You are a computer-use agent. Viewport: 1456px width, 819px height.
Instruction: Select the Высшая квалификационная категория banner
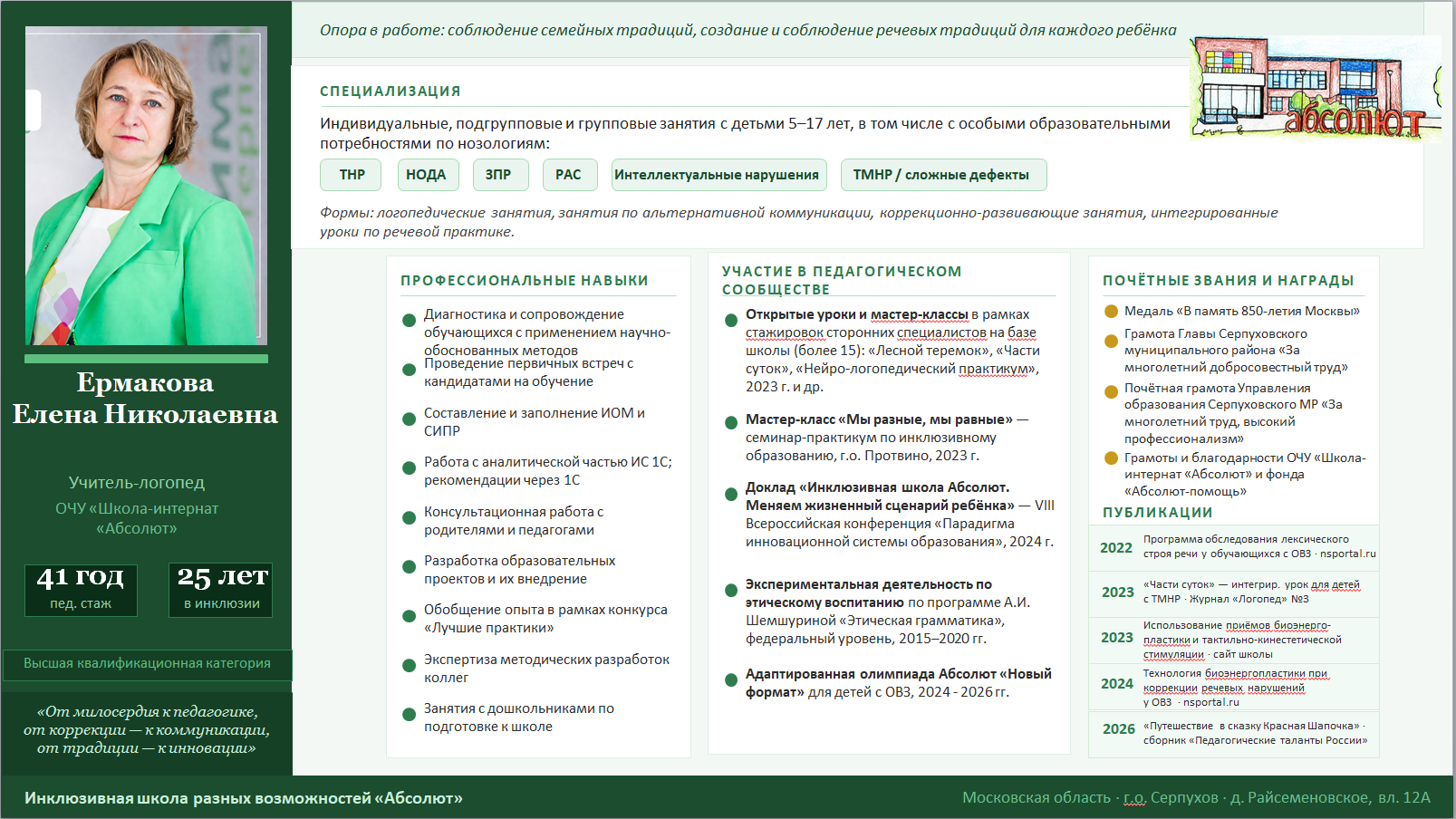147,664
